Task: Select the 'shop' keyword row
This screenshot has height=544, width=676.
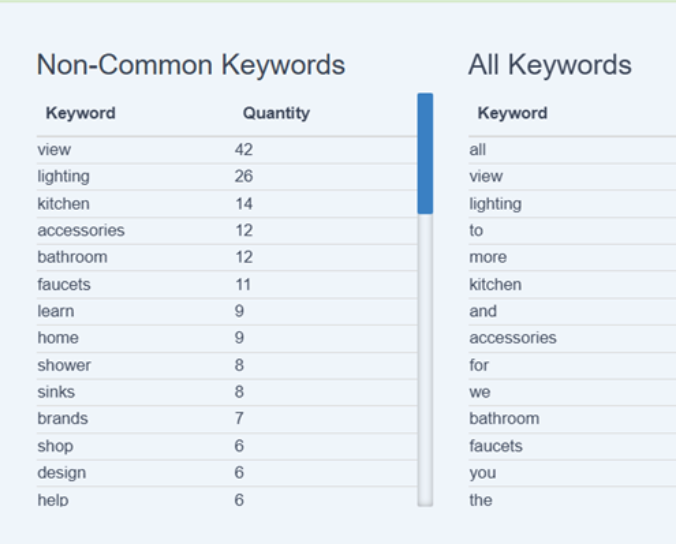Action: [x=55, y=447]
